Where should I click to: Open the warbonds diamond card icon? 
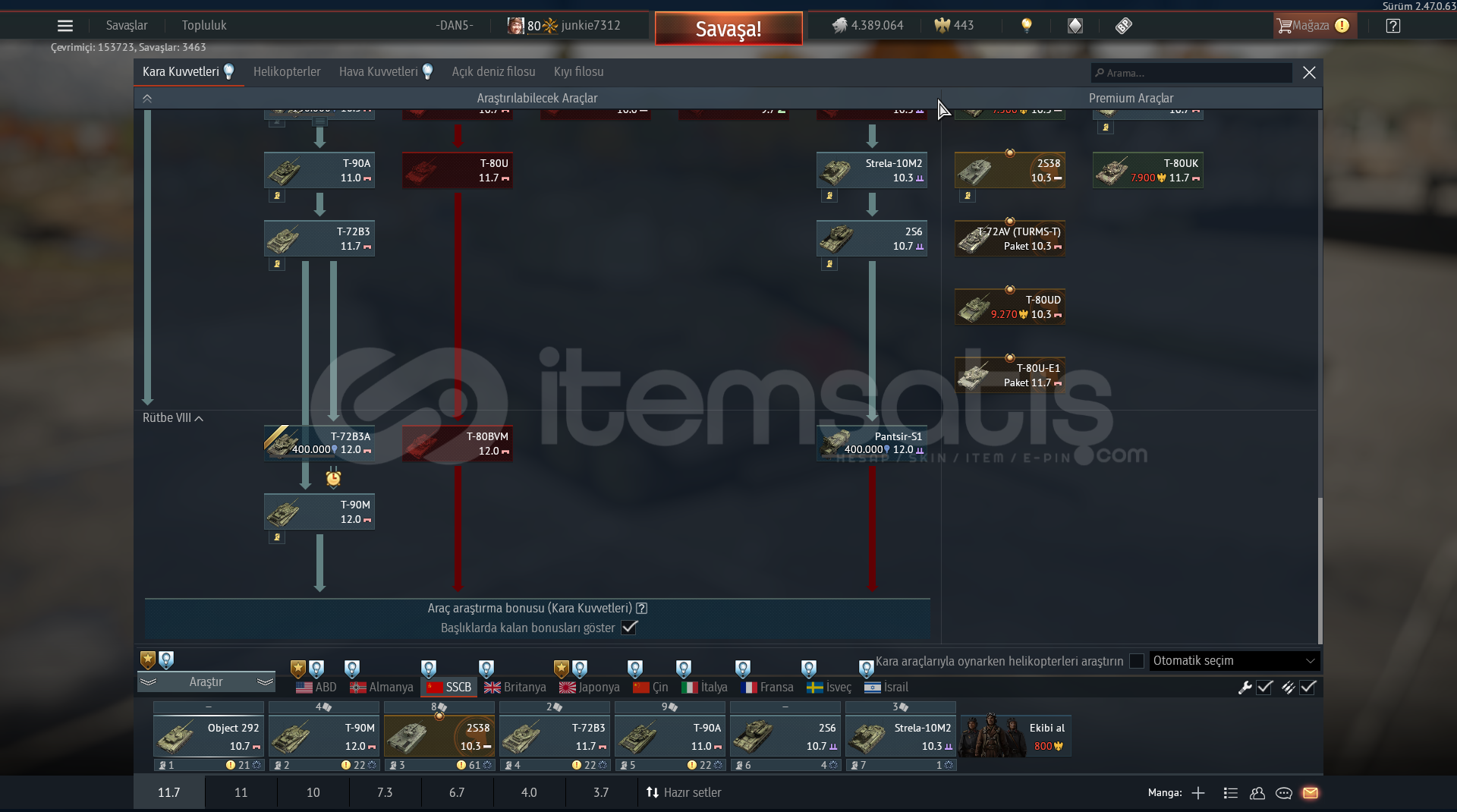tap(1075, 26)
